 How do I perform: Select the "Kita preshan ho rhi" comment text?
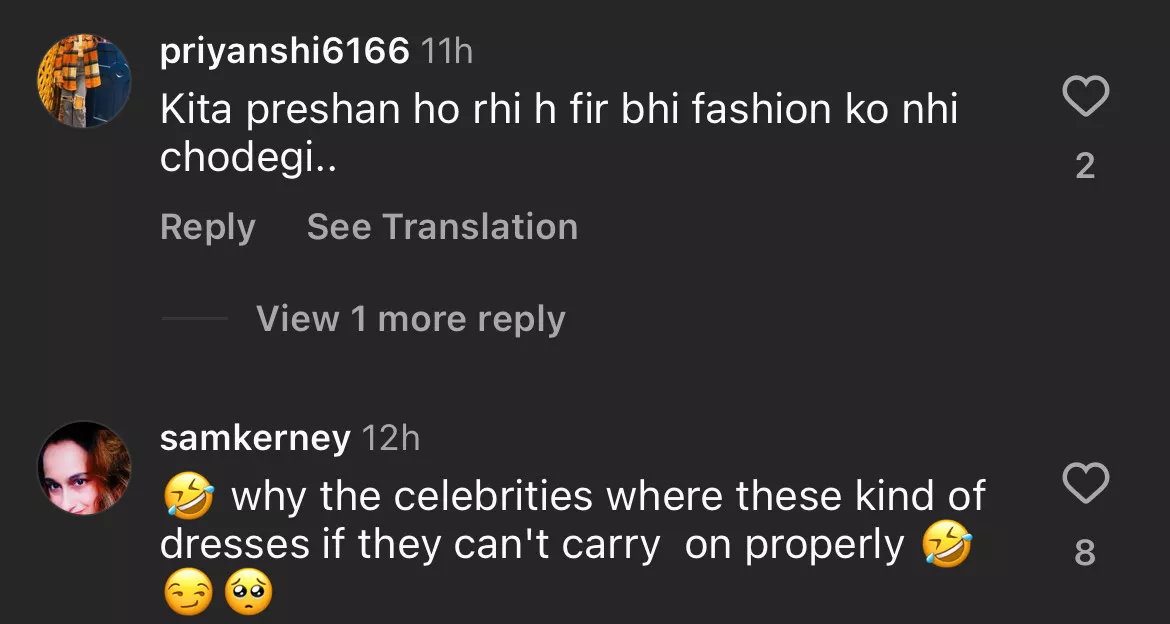pos(558,133)
